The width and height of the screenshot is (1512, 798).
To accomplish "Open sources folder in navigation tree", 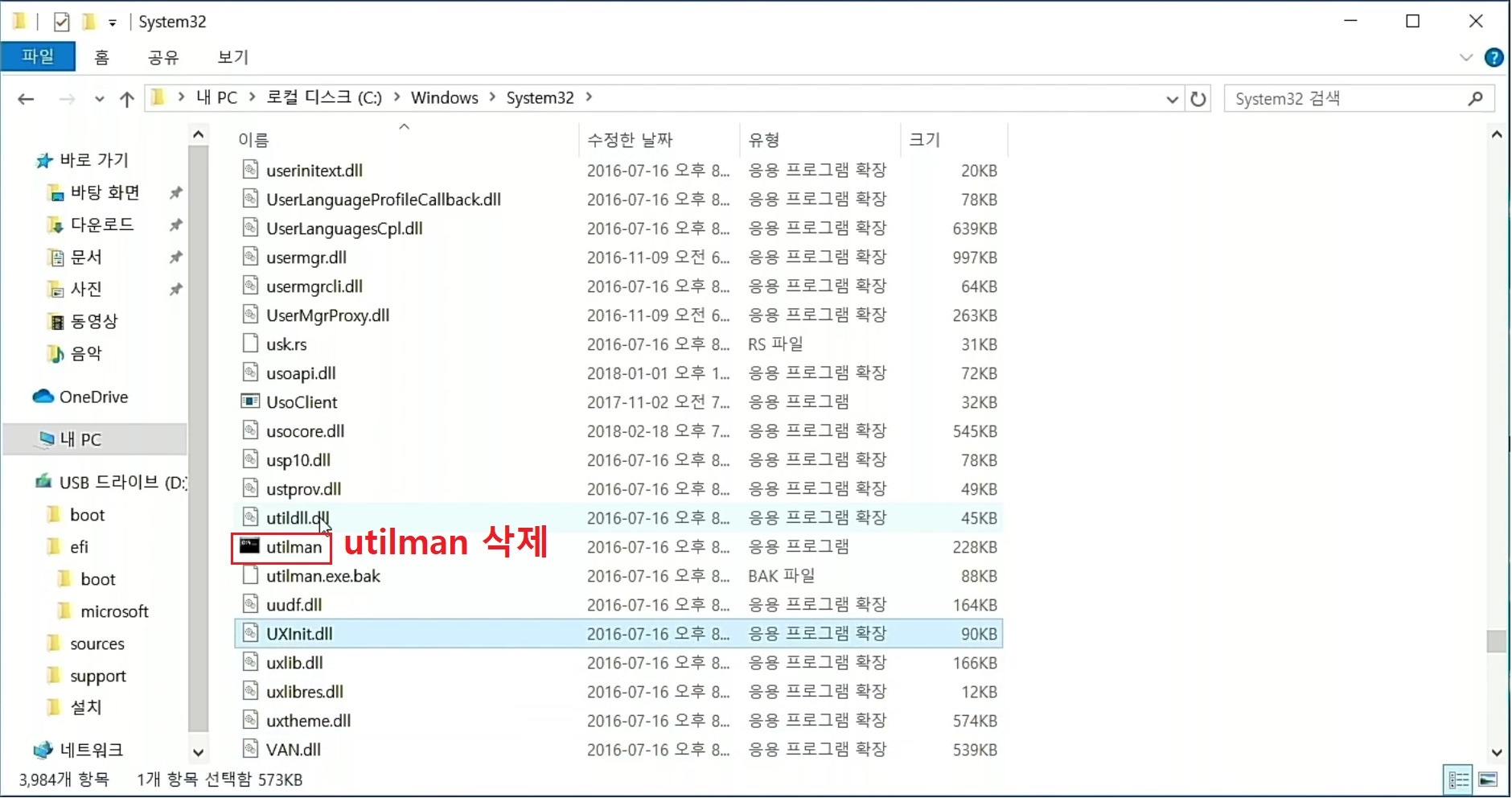I will [97, 644].
